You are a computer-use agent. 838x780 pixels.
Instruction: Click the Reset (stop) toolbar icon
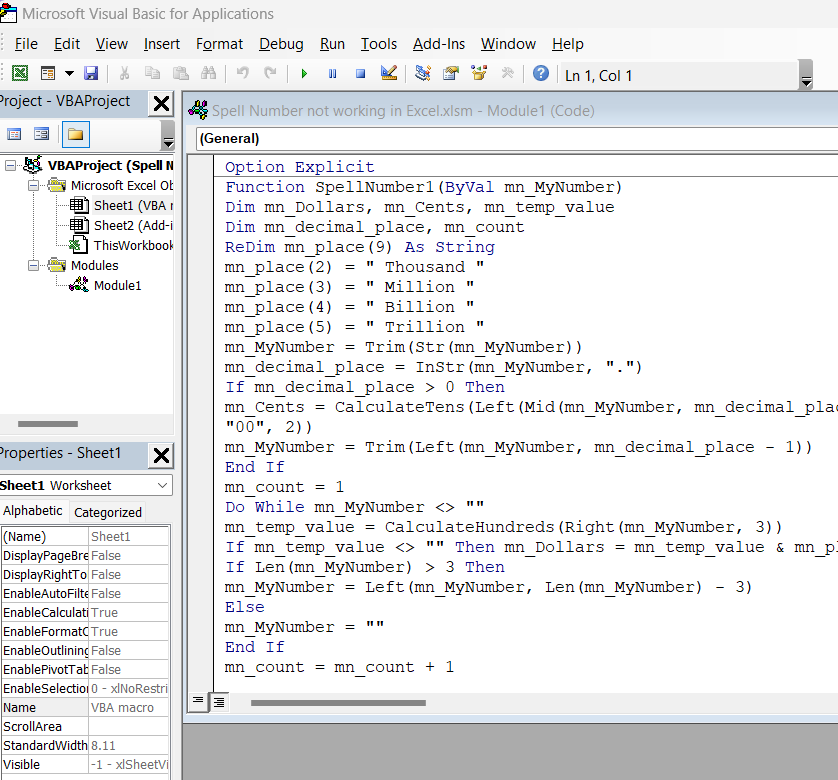pos(360,73)
